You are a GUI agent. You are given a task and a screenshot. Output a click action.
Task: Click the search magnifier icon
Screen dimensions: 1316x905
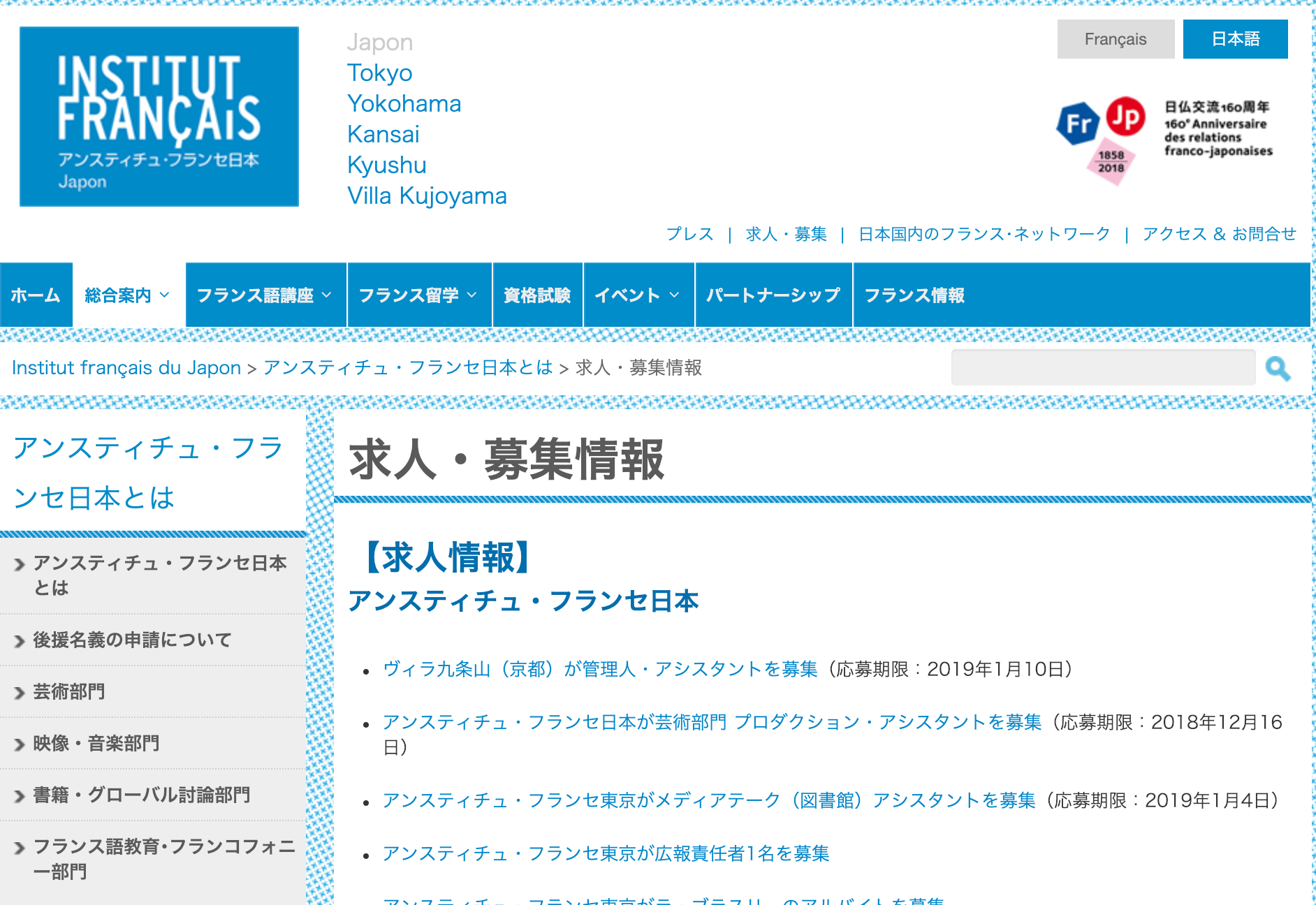coord(1278,368)
